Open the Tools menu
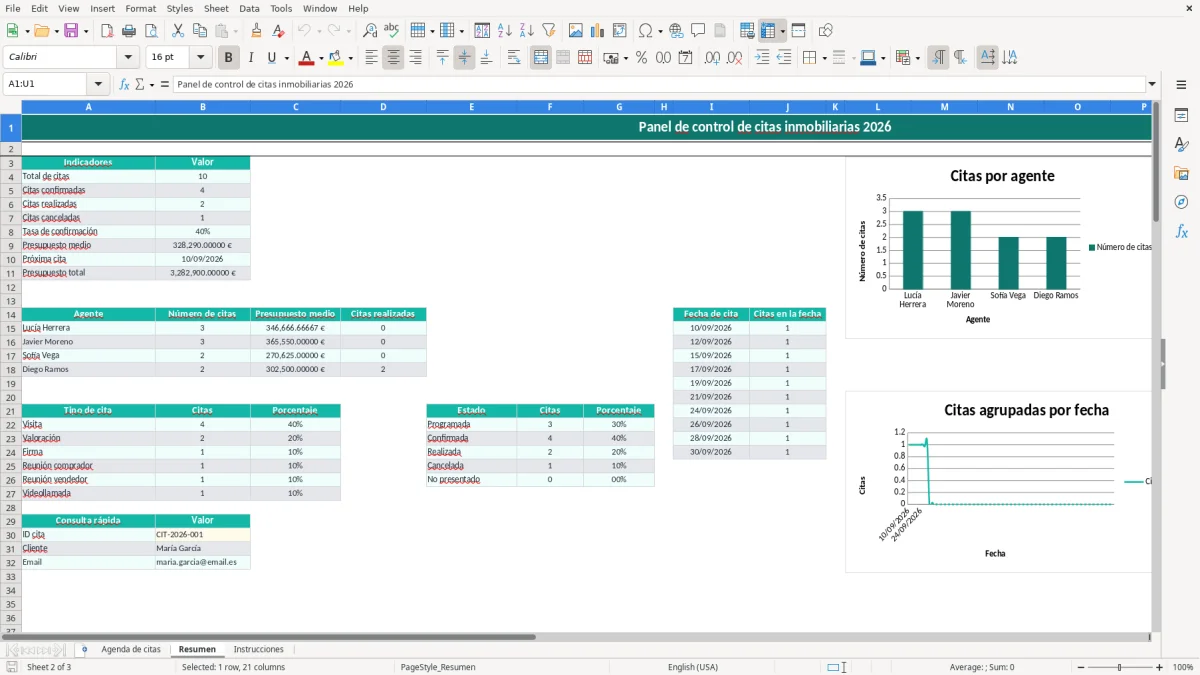Screen dimensions: 1200x675 [x=281, y=8]
